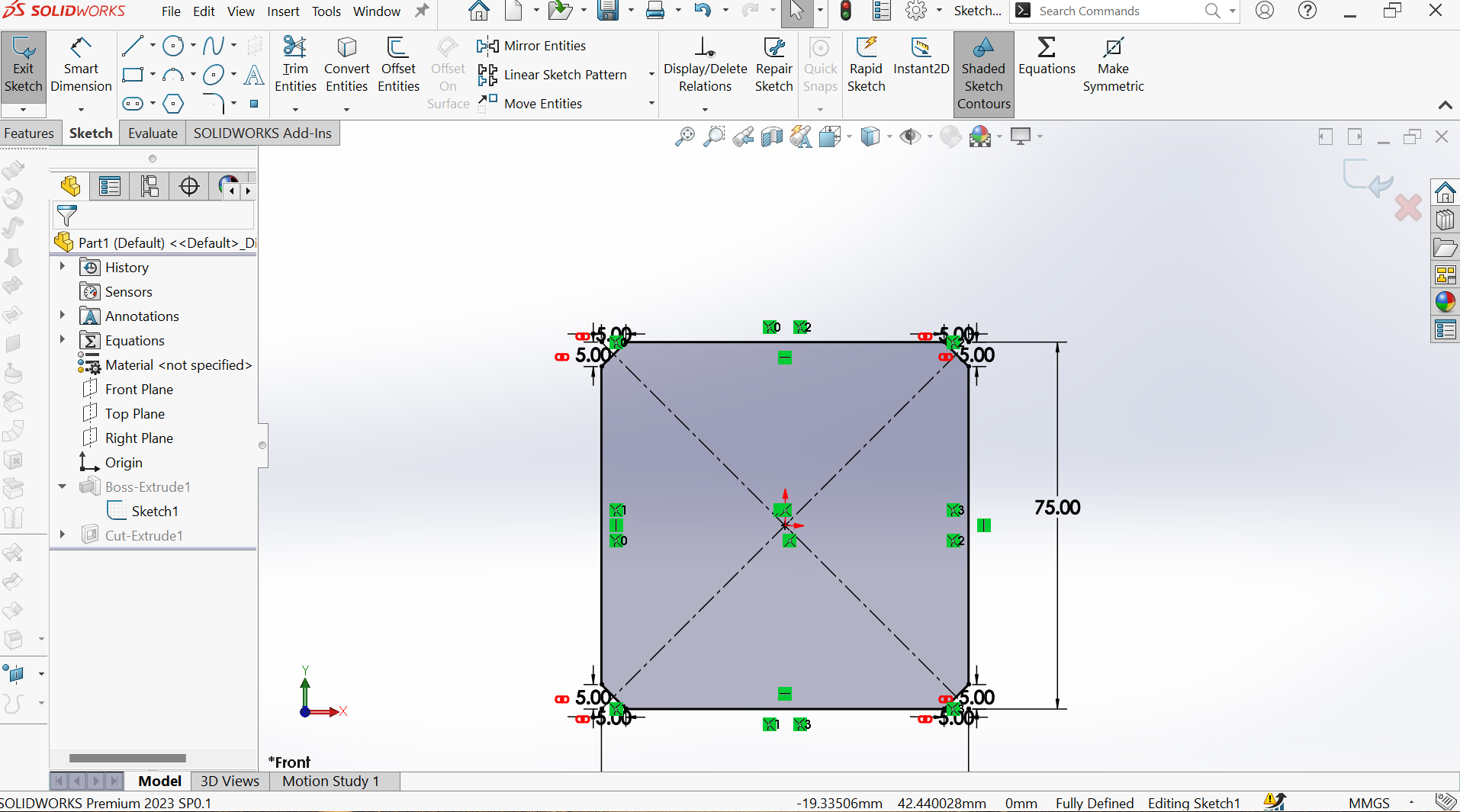Image resolution: width=1460 pixels, height=812 pixels.
Task: Select the Straight Slot tool
Action: pyautogui.click(x=133, y=103)
